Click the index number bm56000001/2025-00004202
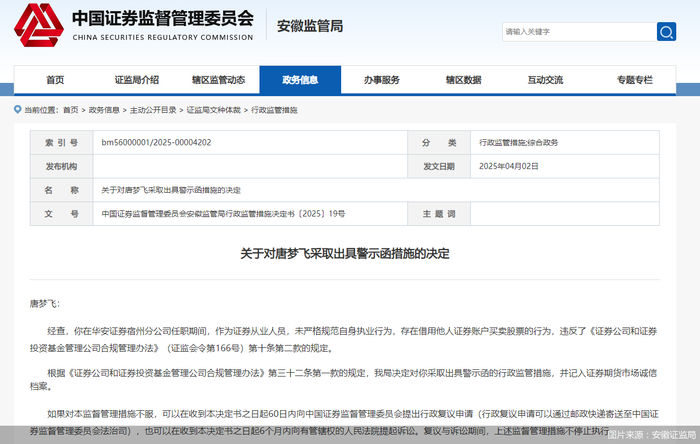The image size is (700, 444). click(156, 143)
